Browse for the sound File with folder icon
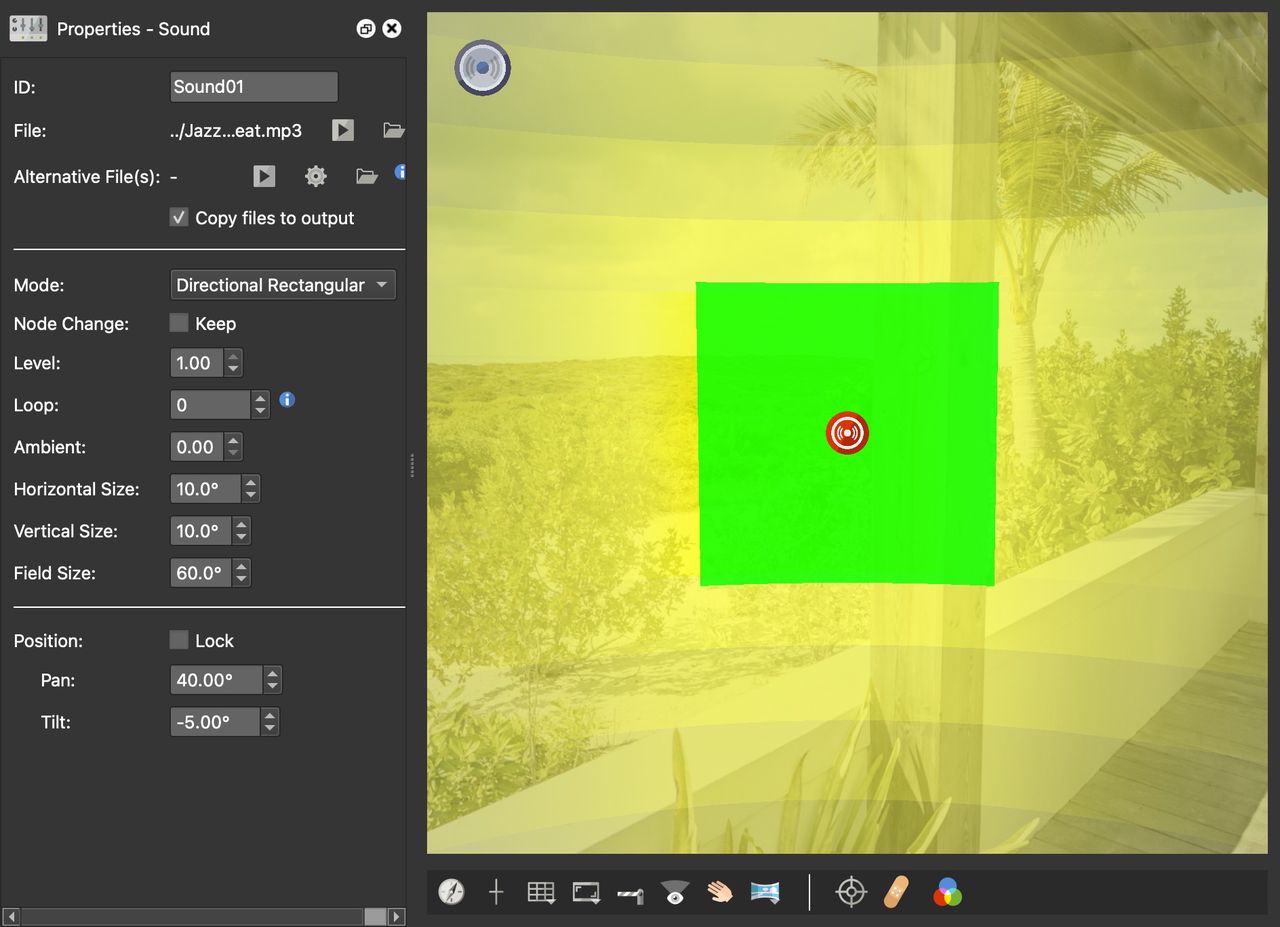Viewport: 1280px width, 927px height. coord(393,130)
